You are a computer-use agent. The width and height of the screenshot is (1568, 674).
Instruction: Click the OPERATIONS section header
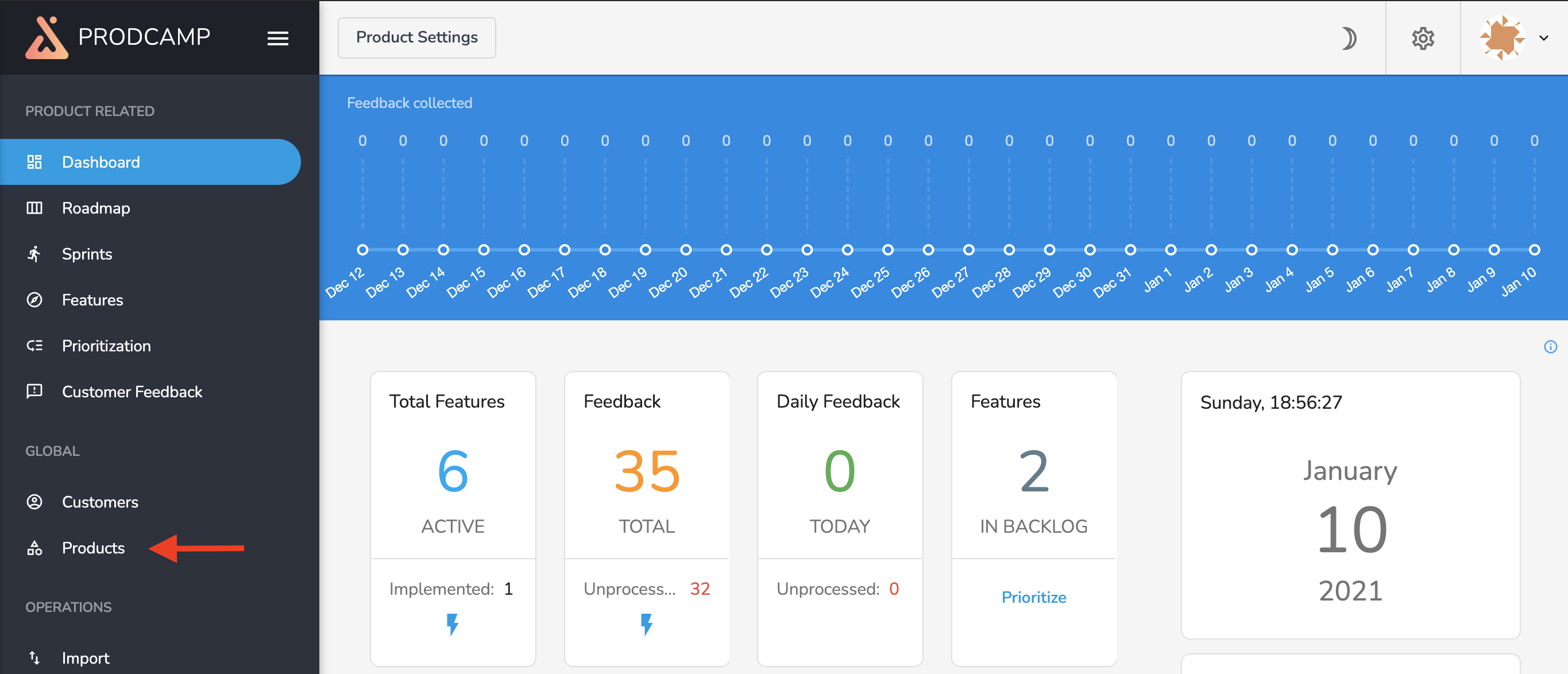pos(68,607)
